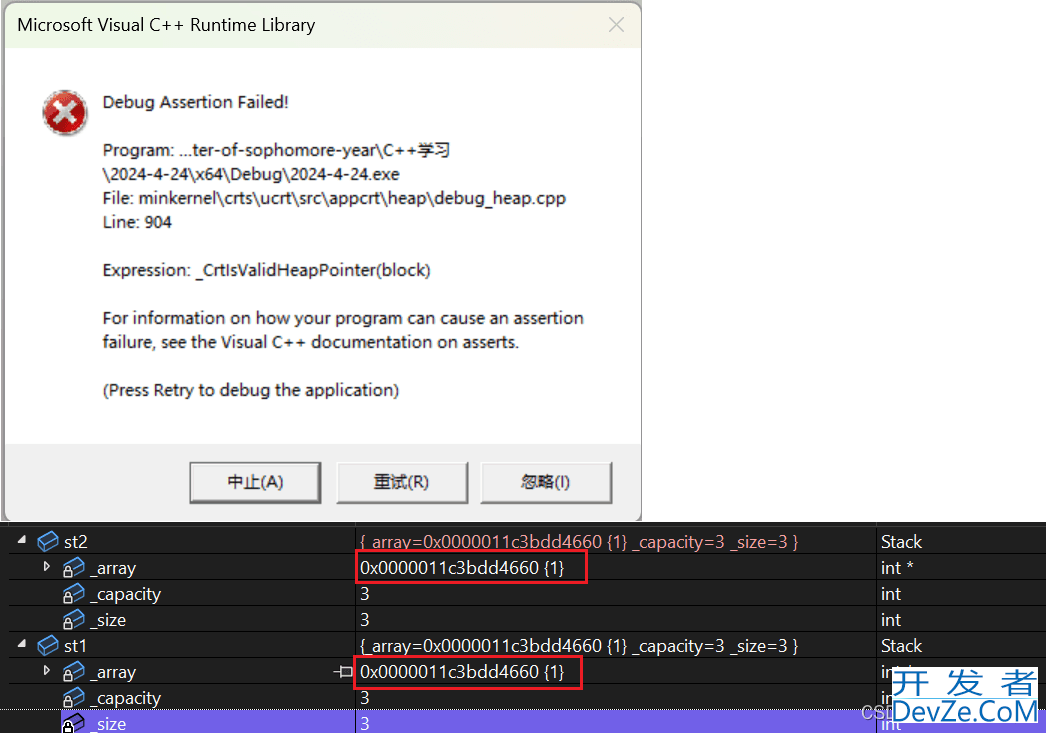This screenshot has height=733, width=1048.
Task: Click the st2 object cube icon
Action: point(48,541)
